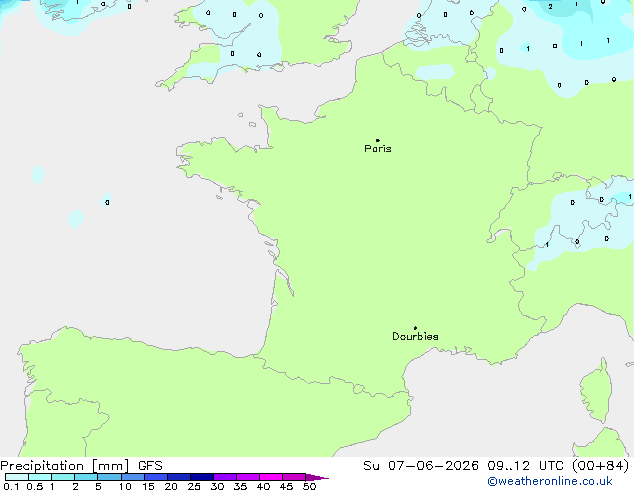Click the '(00+84)' forecast offset text
Viewport: 634px width, 490px height.
[x=601, y=466]
